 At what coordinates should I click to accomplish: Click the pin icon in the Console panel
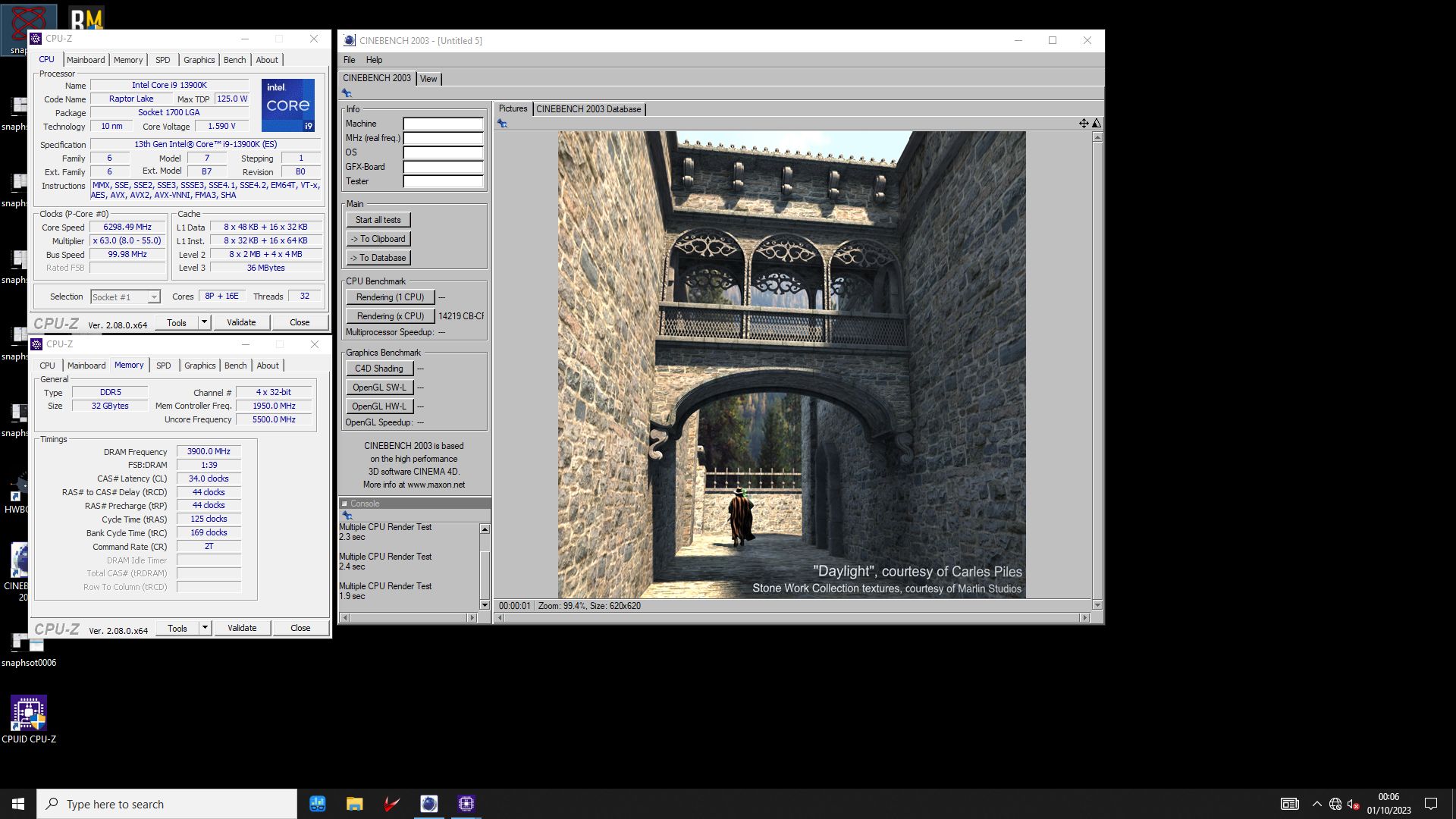click(x=347, y=516)
